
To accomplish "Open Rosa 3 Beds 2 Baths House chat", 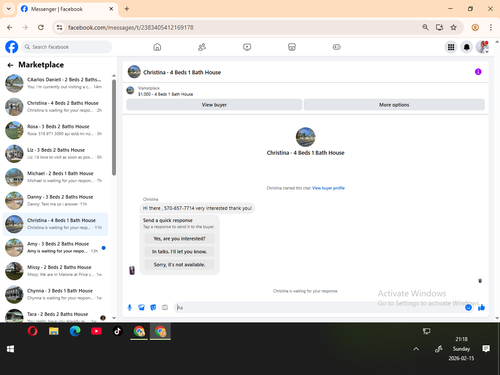I will tap(55, 130).
